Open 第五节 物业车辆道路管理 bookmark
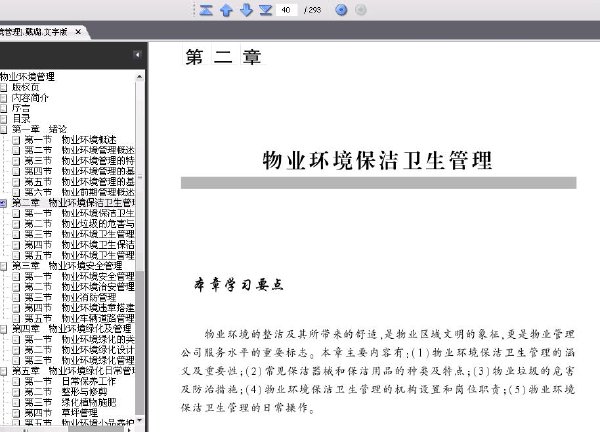This screenshot has width=600, height=432. [80, 319]
